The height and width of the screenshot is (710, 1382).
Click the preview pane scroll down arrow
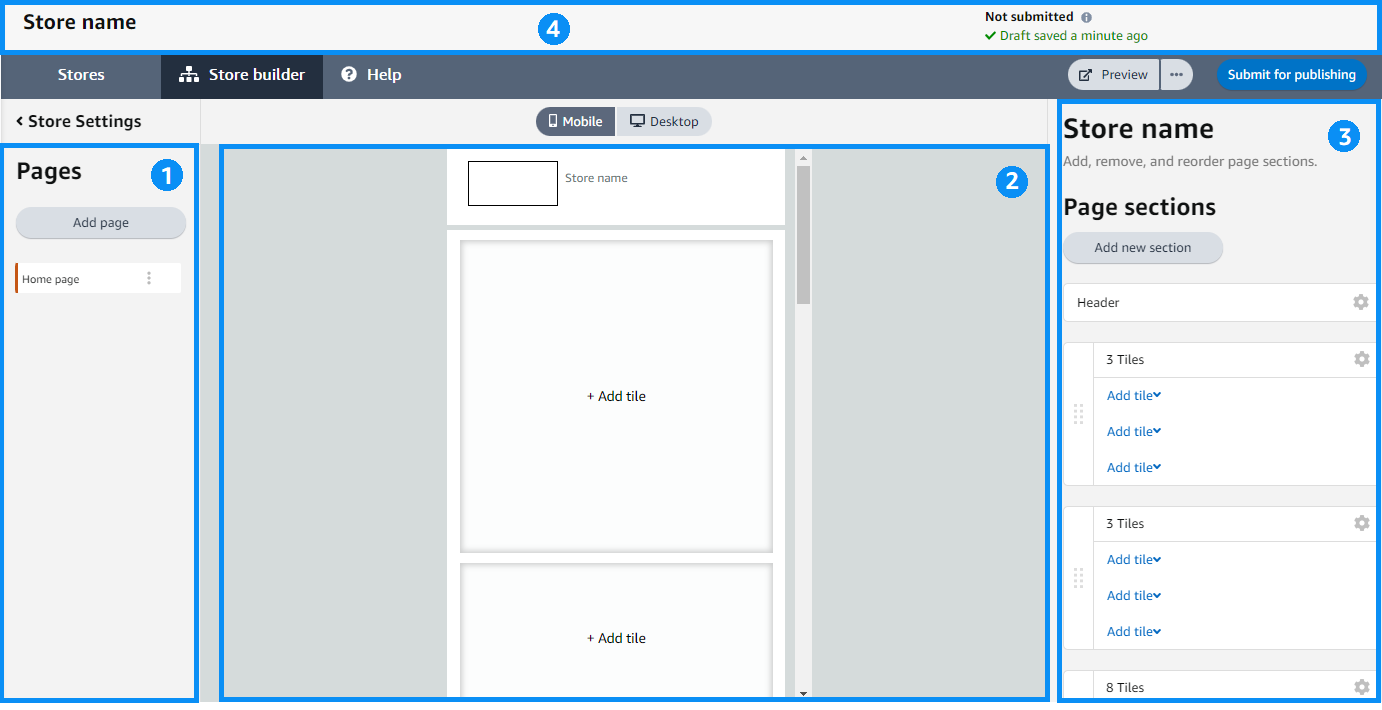click(x=803, y=692)
